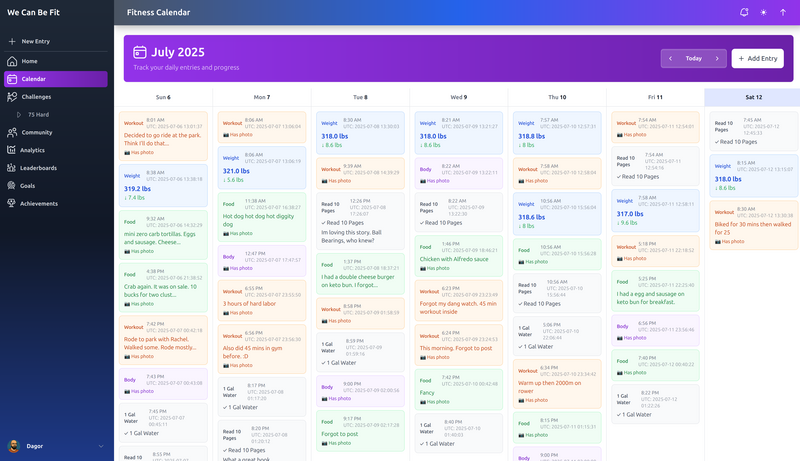Open 'Decided to go ride at the park' workout
800x461 pixels.
[x=163, y=136]
